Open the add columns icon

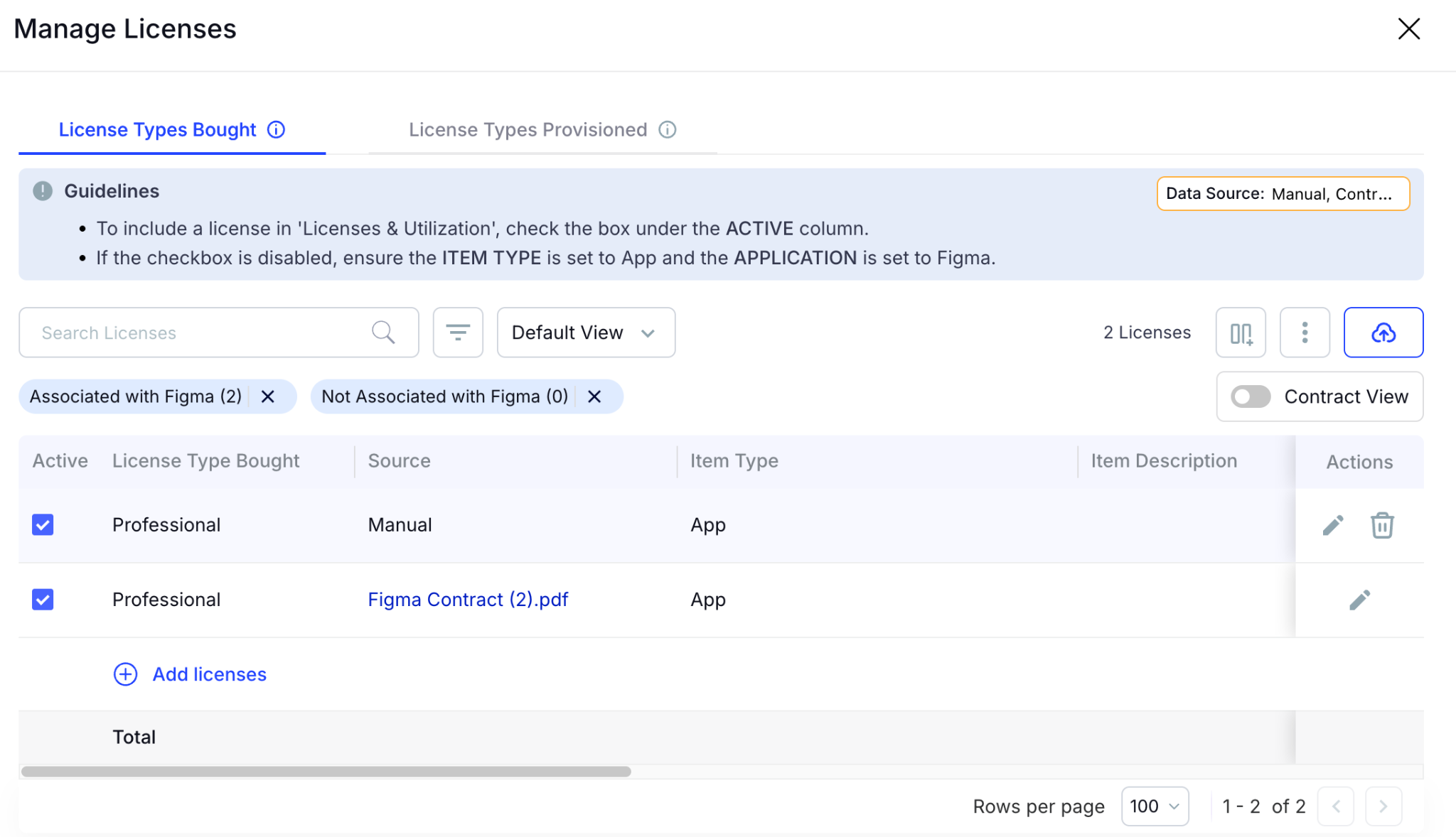(1241, 333)
